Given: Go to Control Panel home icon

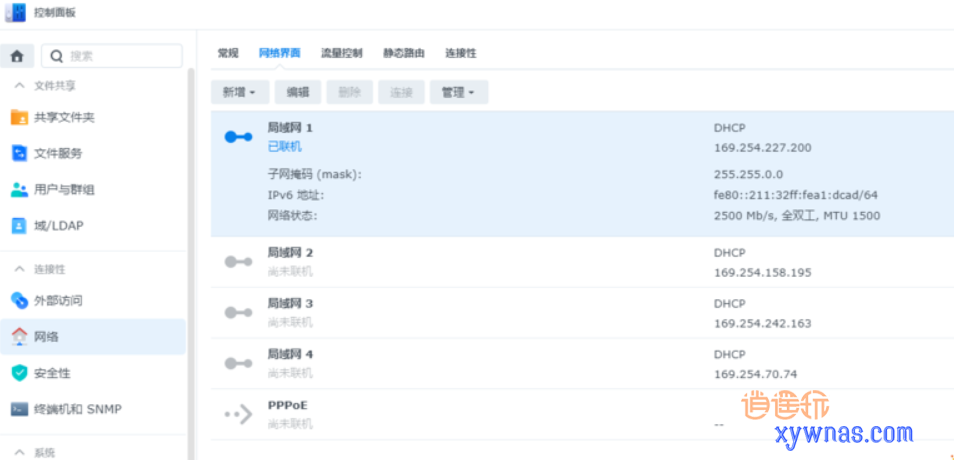Looking at the screenshot, I should (x=17, y=56).
